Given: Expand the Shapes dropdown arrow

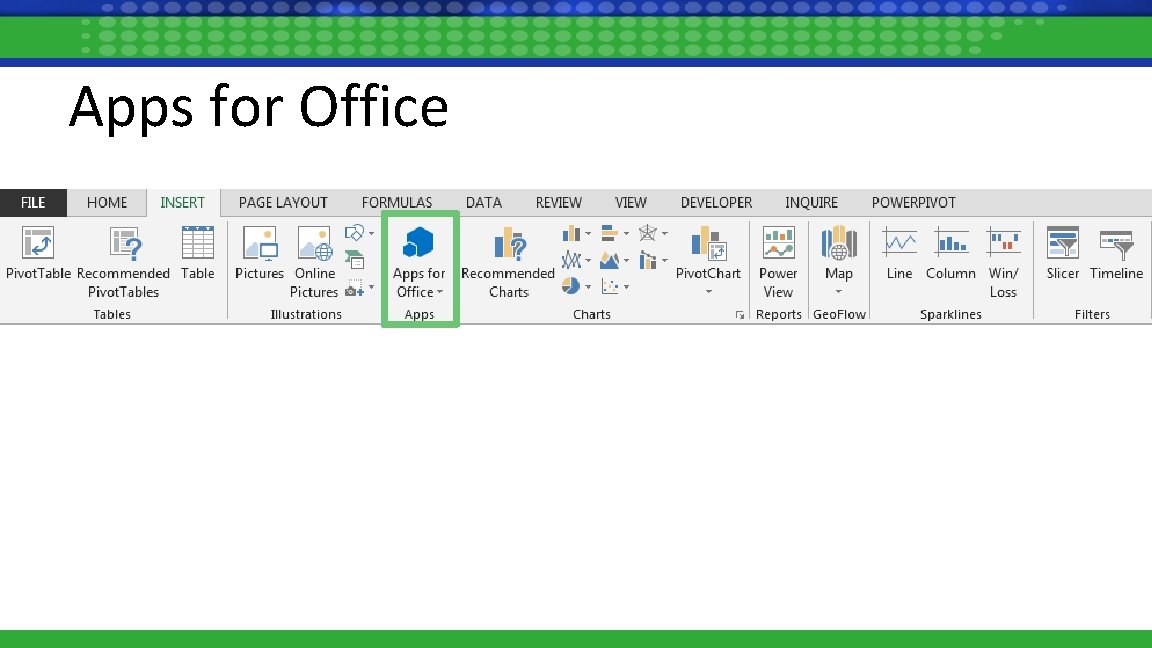Looking at the screenshot, I should point(372,234).
